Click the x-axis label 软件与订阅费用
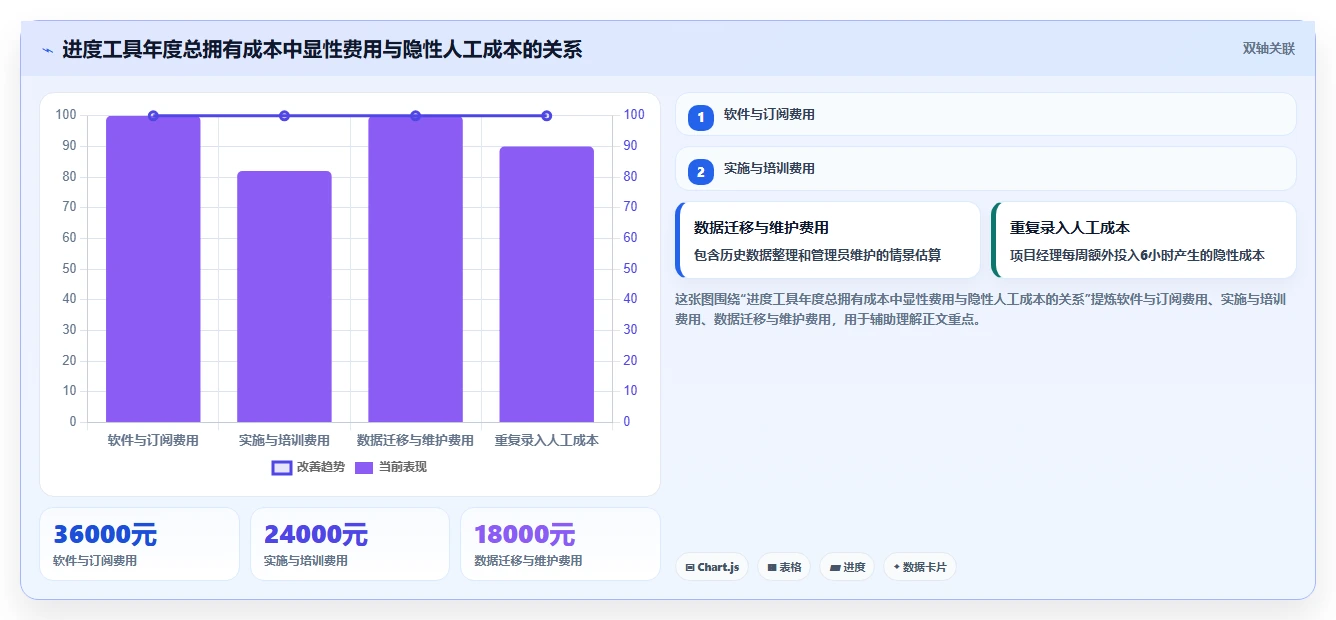The height and width of the screenshot is (620, 1336). (153, 440)
